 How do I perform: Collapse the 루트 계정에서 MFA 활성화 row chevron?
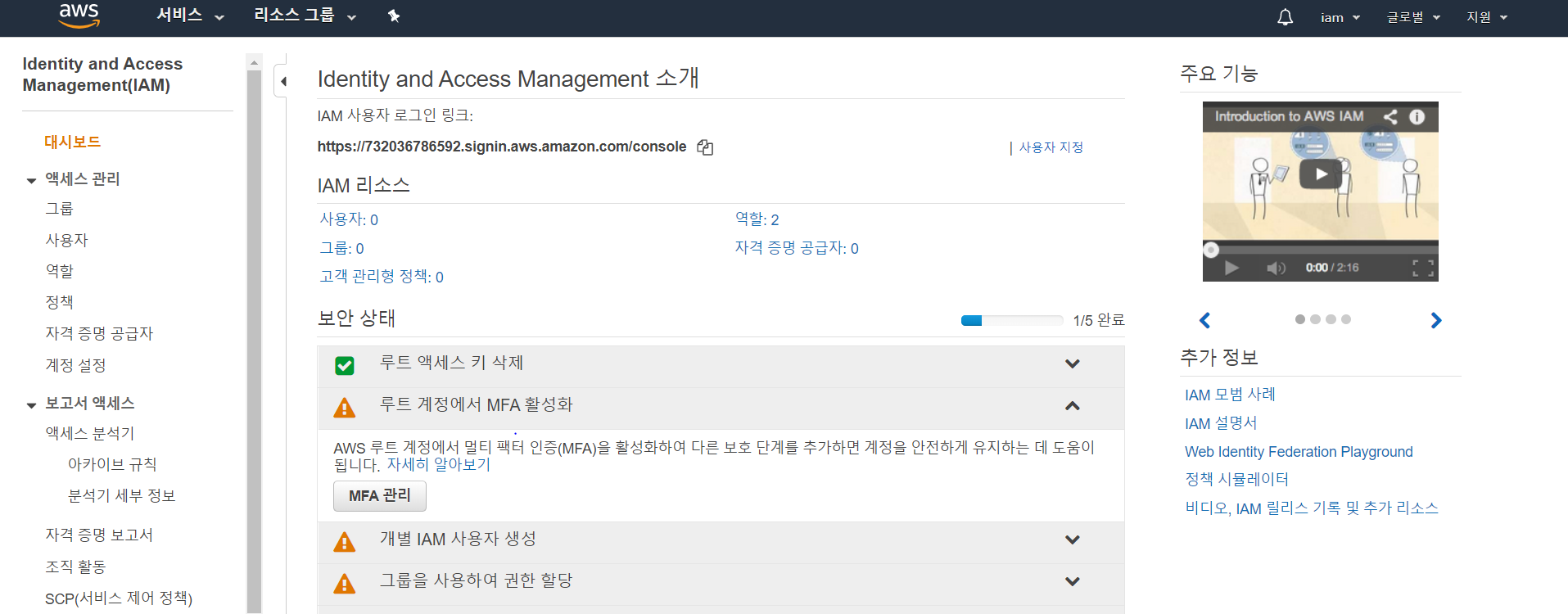point(1073,405)
